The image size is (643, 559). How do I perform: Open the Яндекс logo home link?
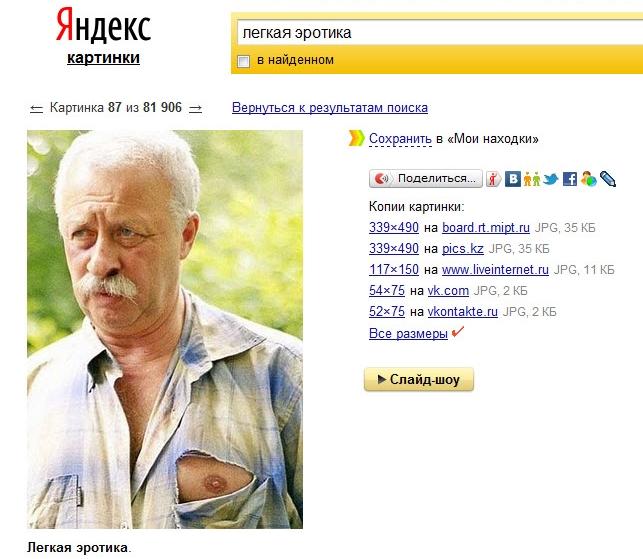coord(103,26)
